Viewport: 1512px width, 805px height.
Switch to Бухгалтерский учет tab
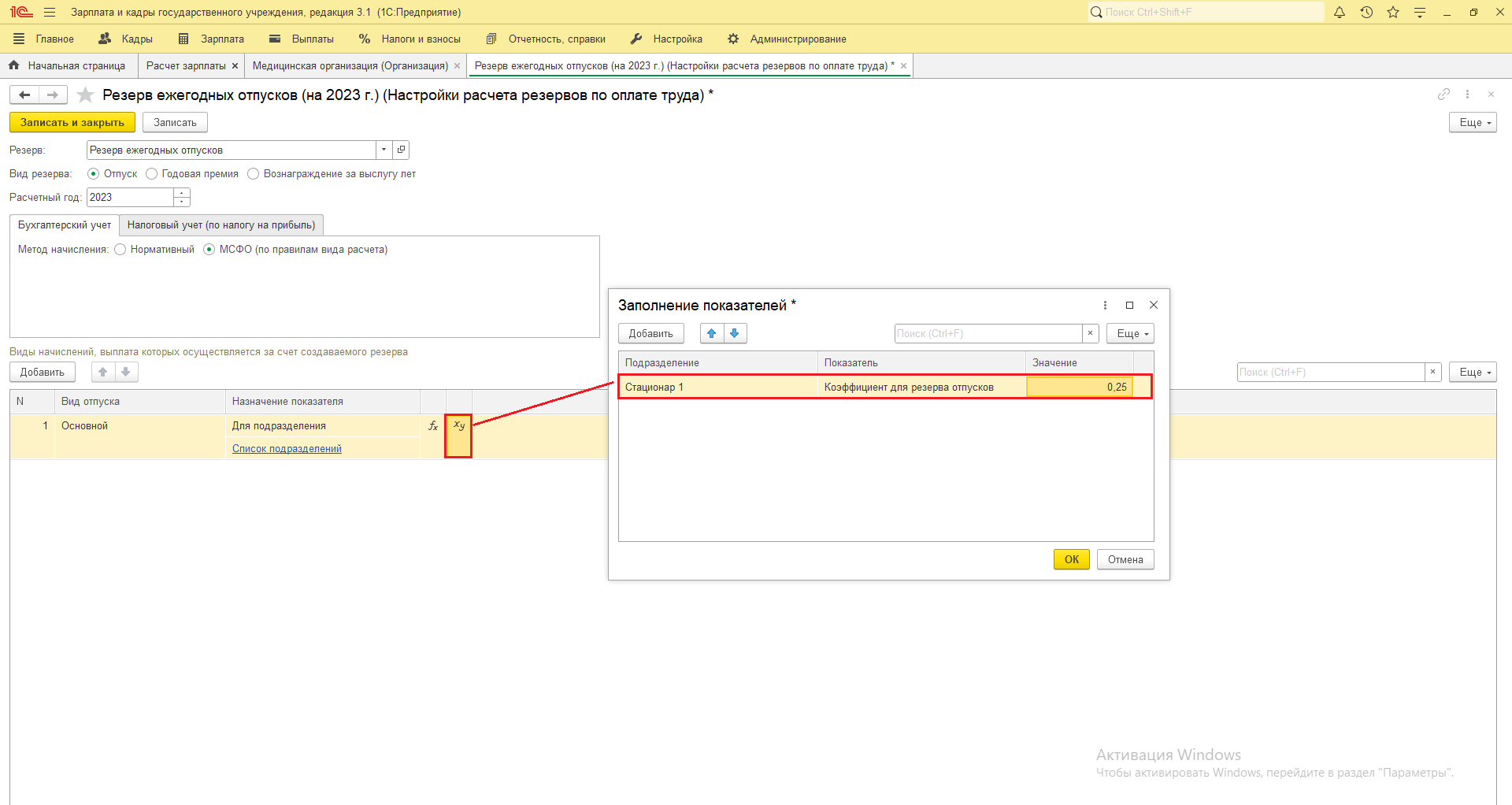(x=65, y=225)
